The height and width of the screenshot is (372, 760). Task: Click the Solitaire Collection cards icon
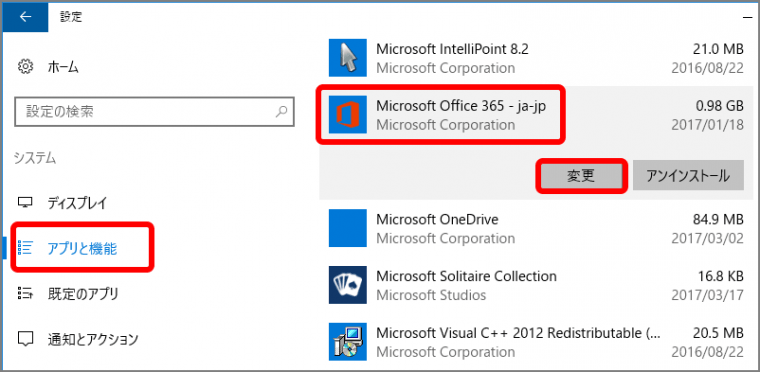click(x=348, y=285)
